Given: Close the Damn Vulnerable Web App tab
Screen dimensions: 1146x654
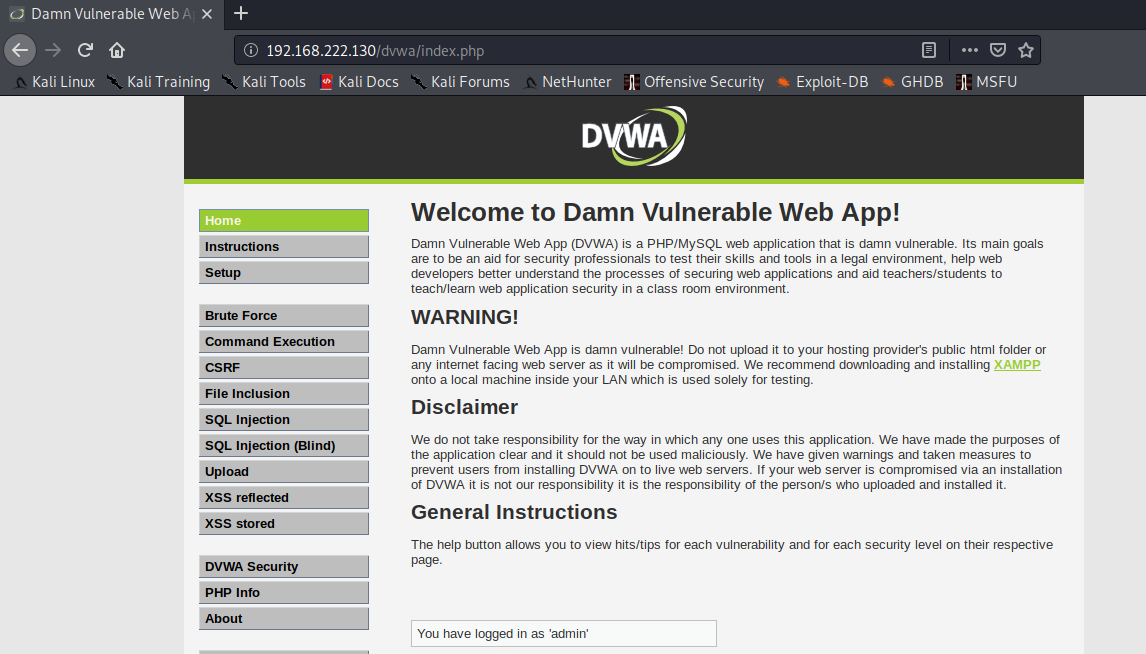Looking at the screenshot, I should click(x=207, y=14).
